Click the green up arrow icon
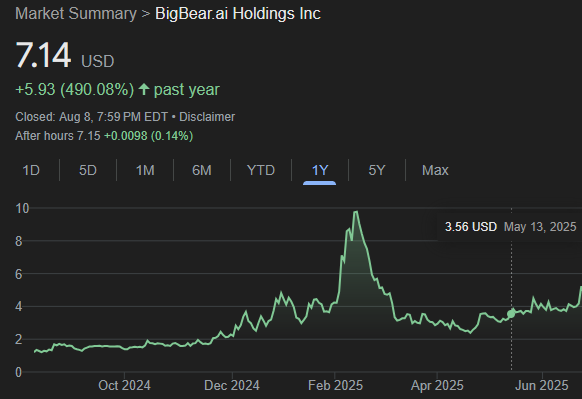Viewport: 582px width, 399px height. pos(144,89)
